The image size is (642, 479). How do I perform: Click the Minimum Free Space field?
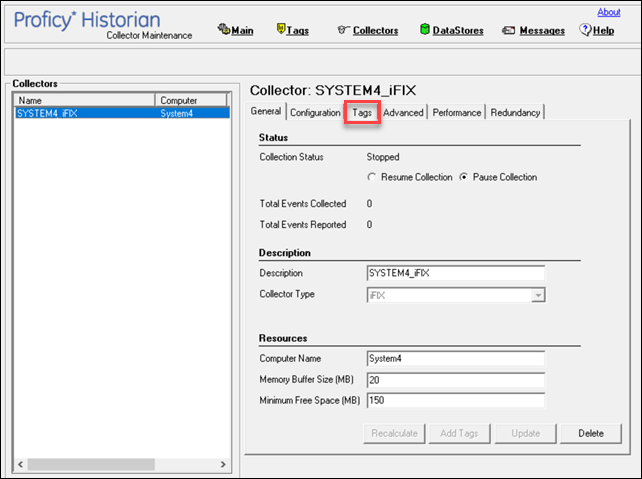point(456,400)
